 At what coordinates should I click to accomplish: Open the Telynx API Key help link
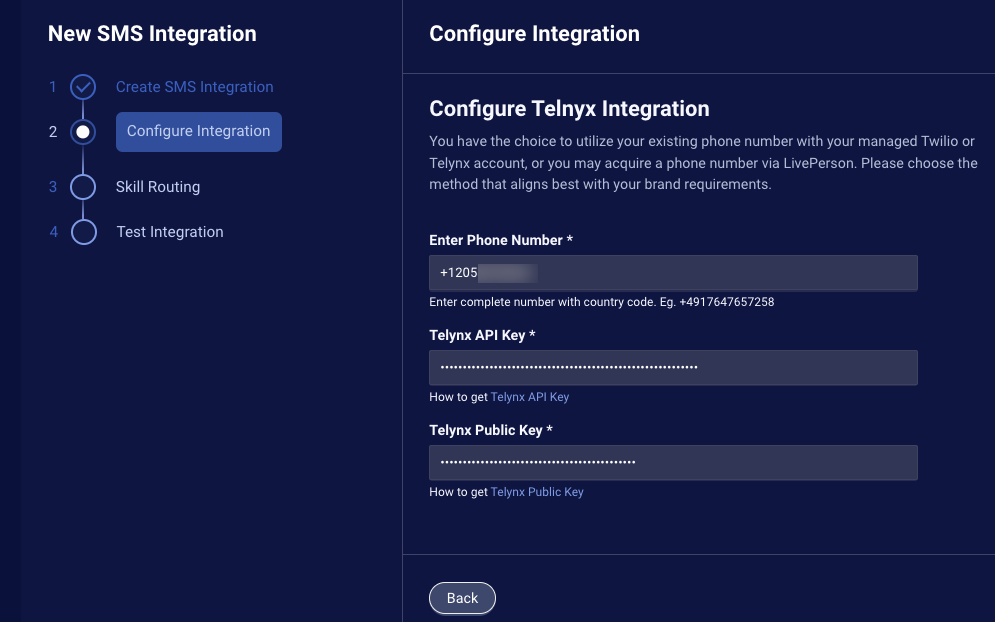click(x=530, y=397)
